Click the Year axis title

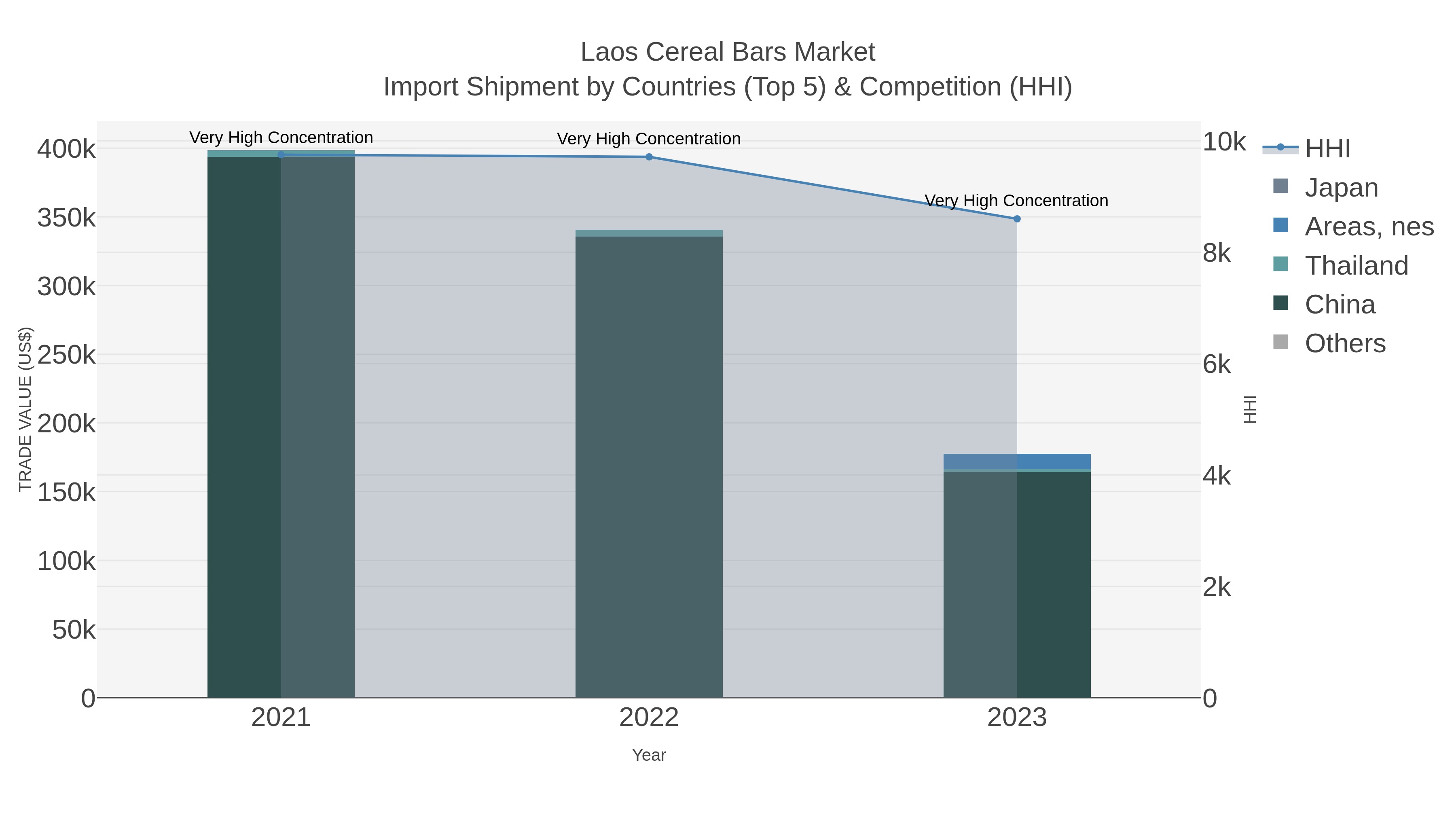[x=649, y=755]
